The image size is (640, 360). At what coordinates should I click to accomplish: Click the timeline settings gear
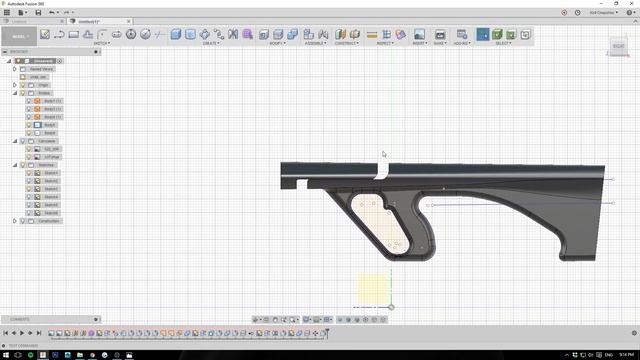pos(634,333)
